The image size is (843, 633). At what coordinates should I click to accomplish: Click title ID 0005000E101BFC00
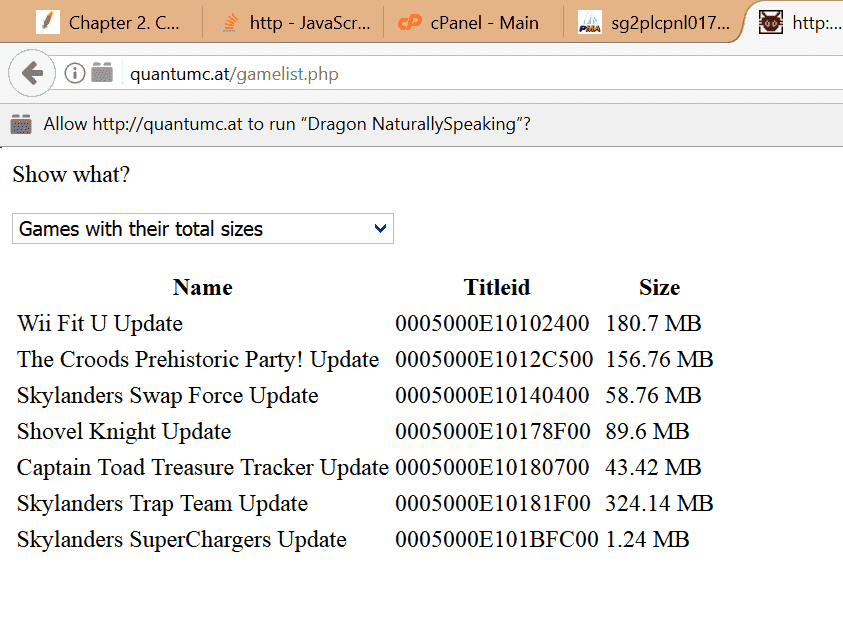click(497, 539)
